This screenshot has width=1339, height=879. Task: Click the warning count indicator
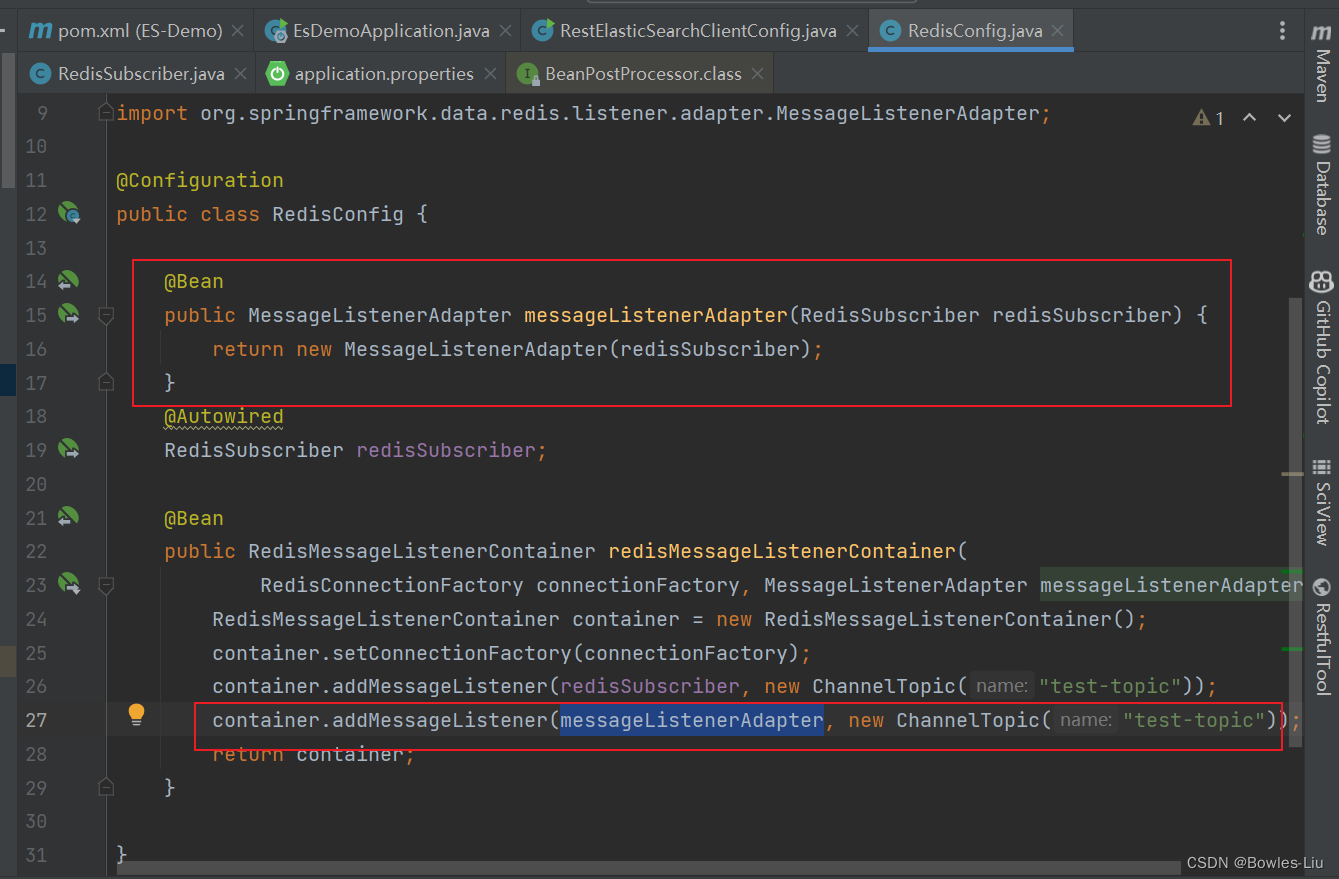1208,118
